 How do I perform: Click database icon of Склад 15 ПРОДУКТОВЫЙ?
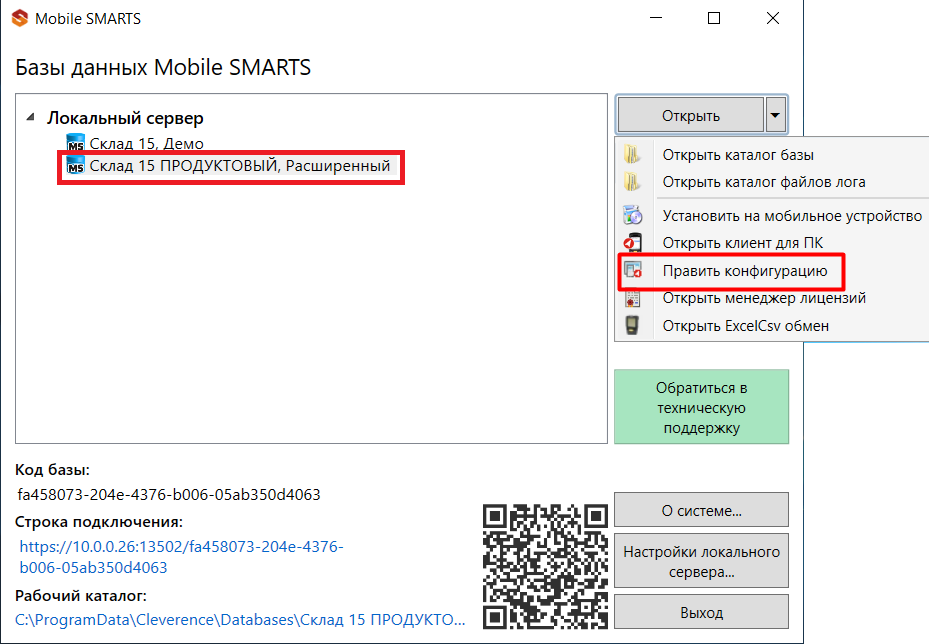coord(76,166)
